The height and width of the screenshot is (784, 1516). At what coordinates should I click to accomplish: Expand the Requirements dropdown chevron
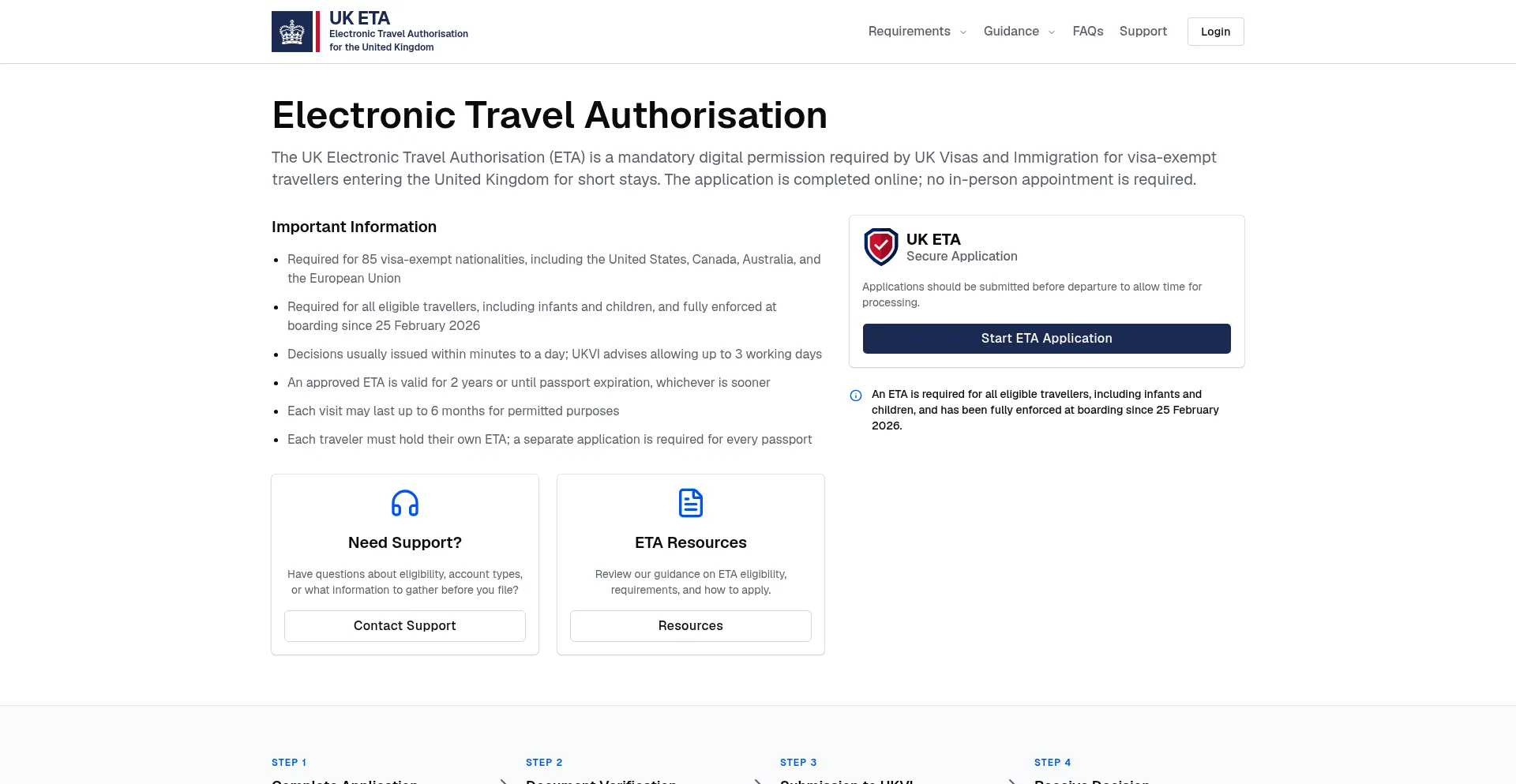pos(963,32)
